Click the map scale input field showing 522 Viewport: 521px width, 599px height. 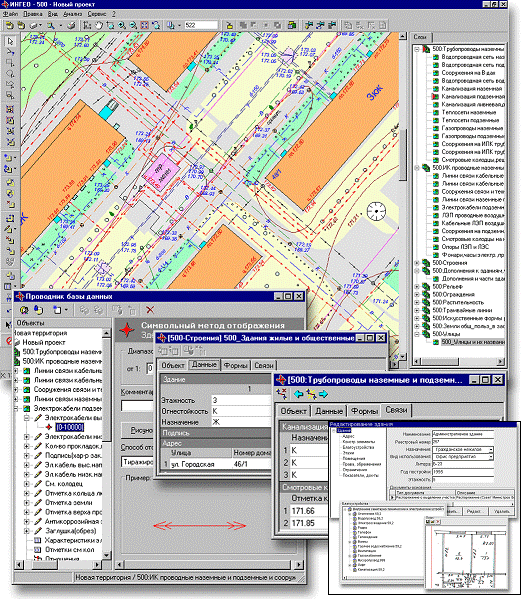point(201,26)
